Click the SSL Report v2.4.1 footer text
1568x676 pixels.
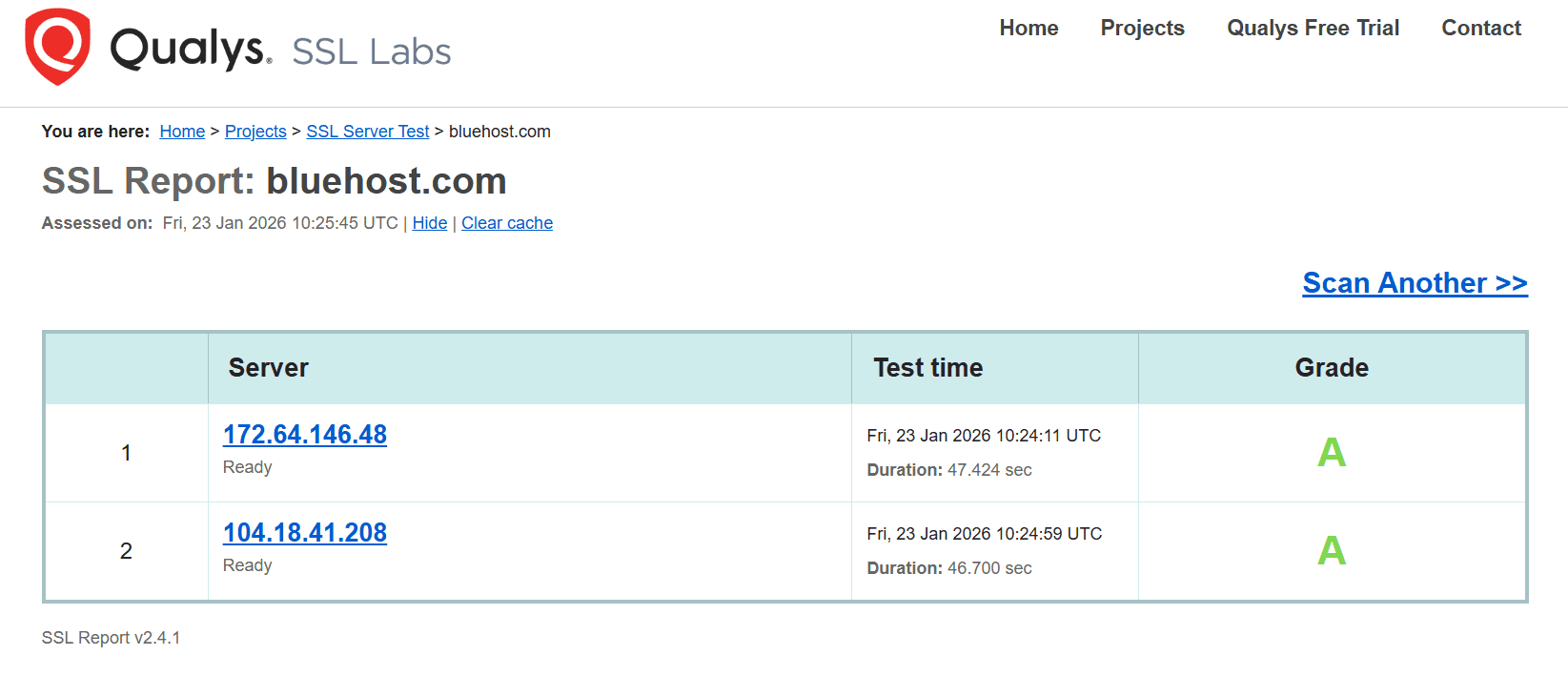point(110,637)
